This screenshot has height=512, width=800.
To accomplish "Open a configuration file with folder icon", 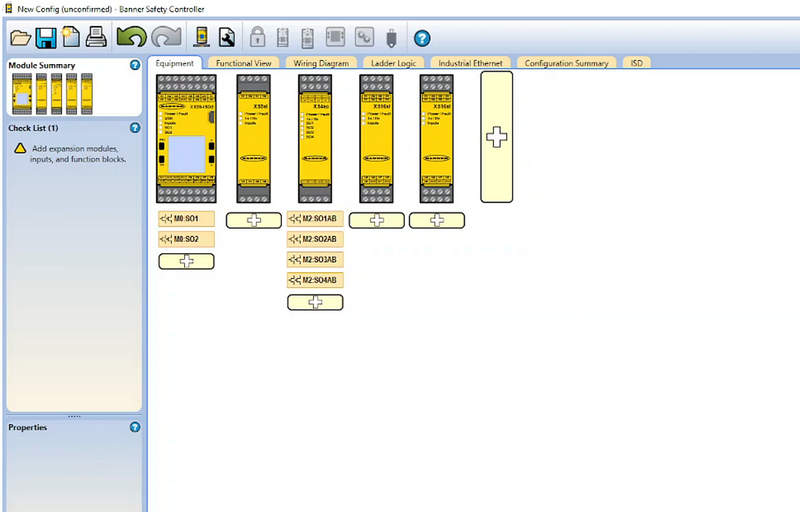I will 20,38.
